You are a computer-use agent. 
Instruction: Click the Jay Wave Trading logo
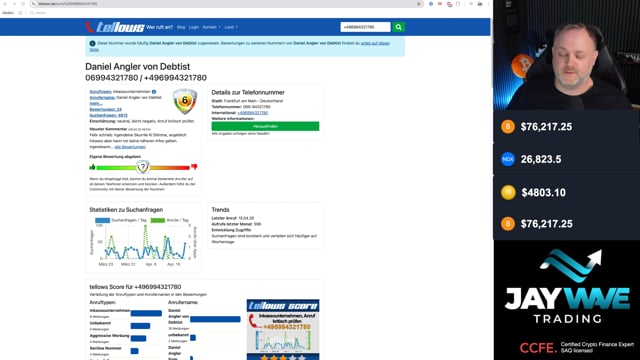coord(567,287)
